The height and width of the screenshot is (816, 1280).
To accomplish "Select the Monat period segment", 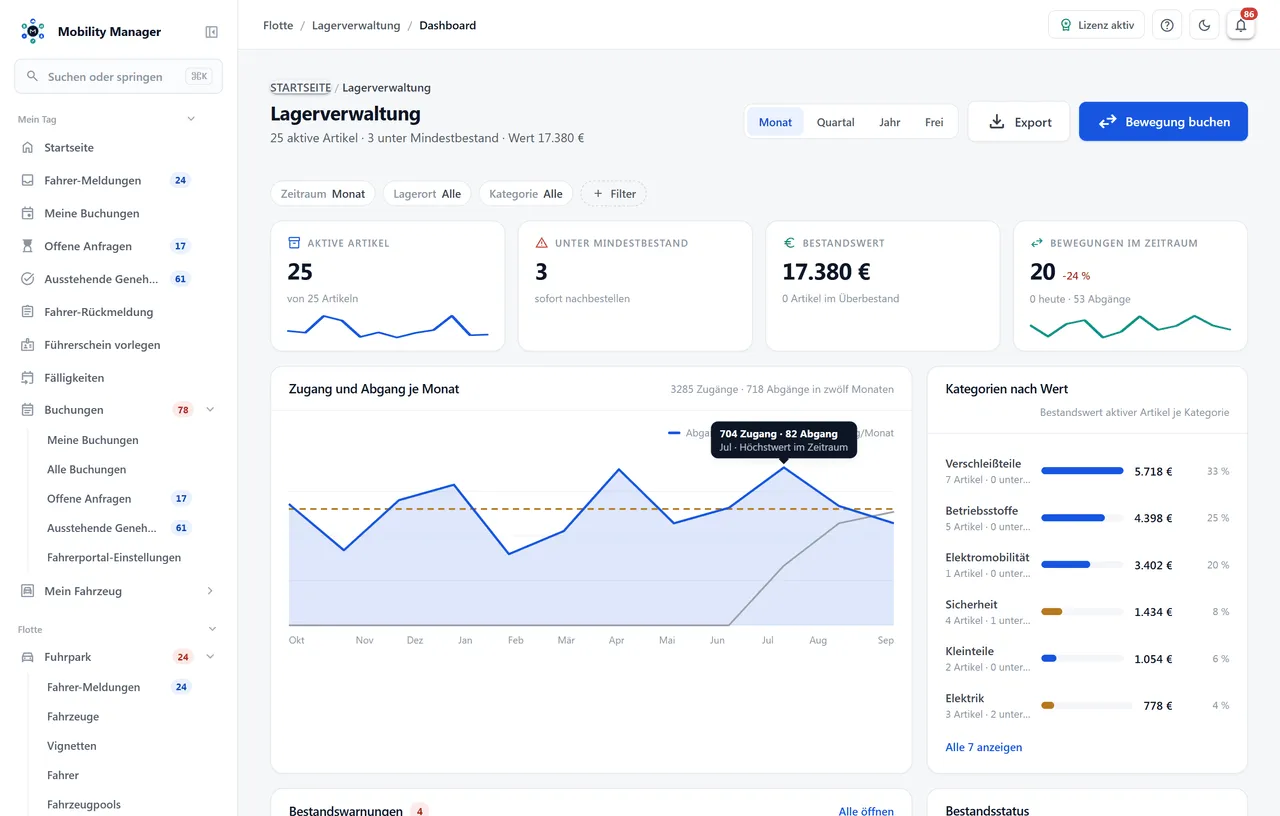I will (x=775, y=122).
